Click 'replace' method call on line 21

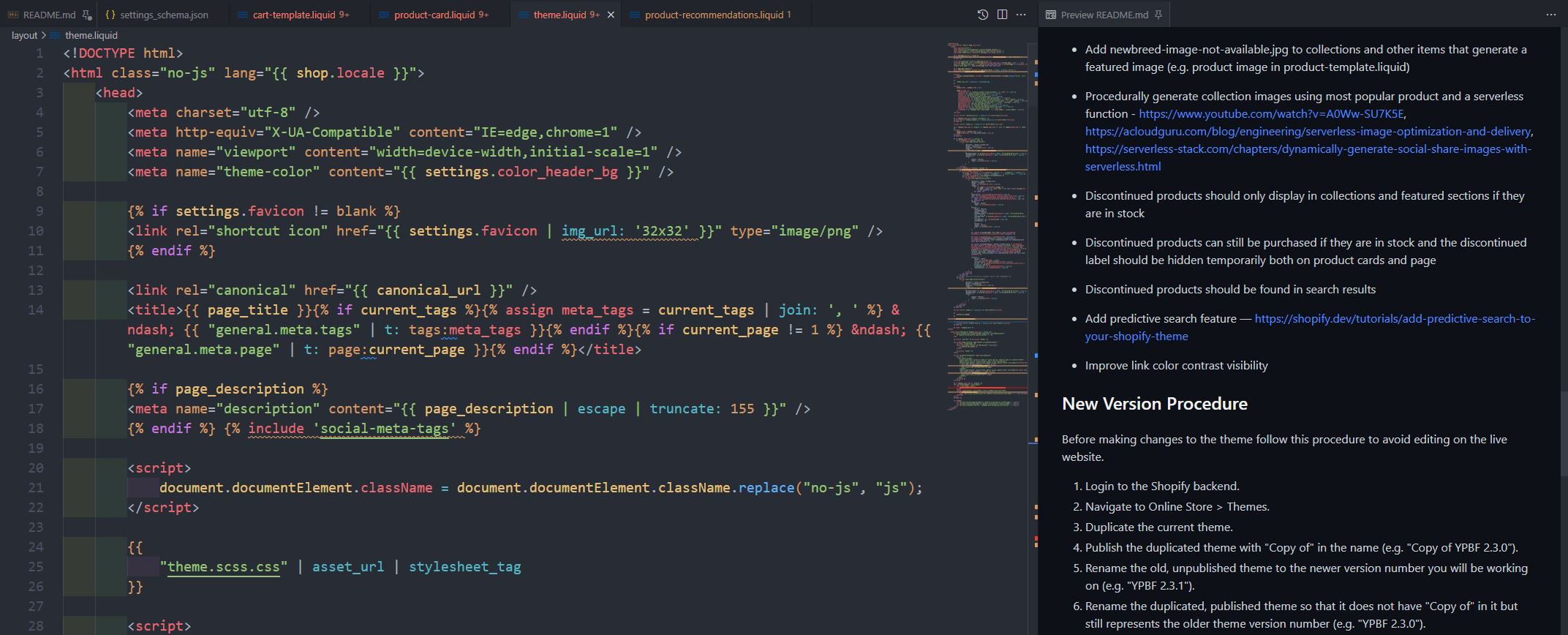coord(766,488)
